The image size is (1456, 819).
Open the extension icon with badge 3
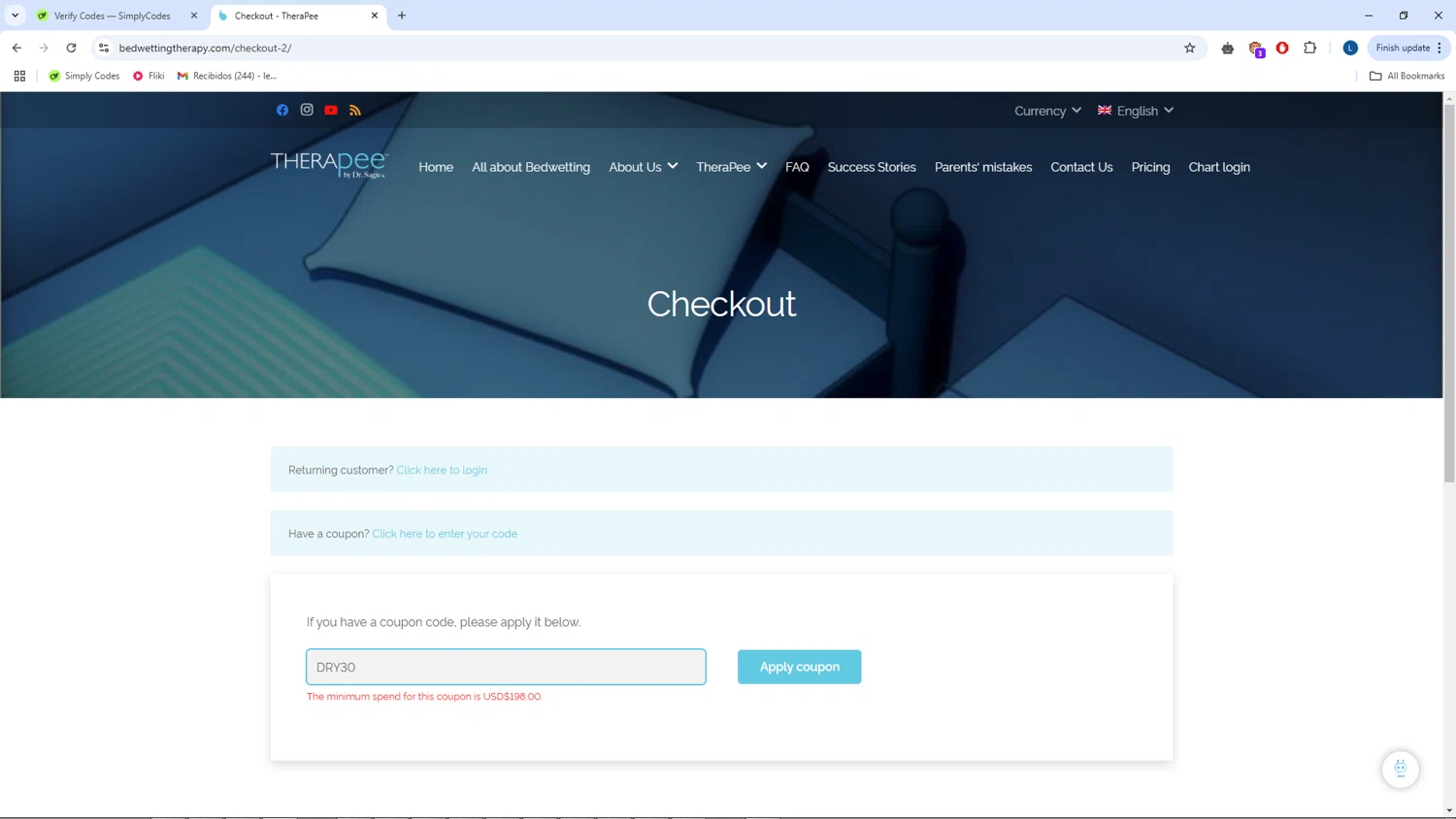[x=1256, y=49]
